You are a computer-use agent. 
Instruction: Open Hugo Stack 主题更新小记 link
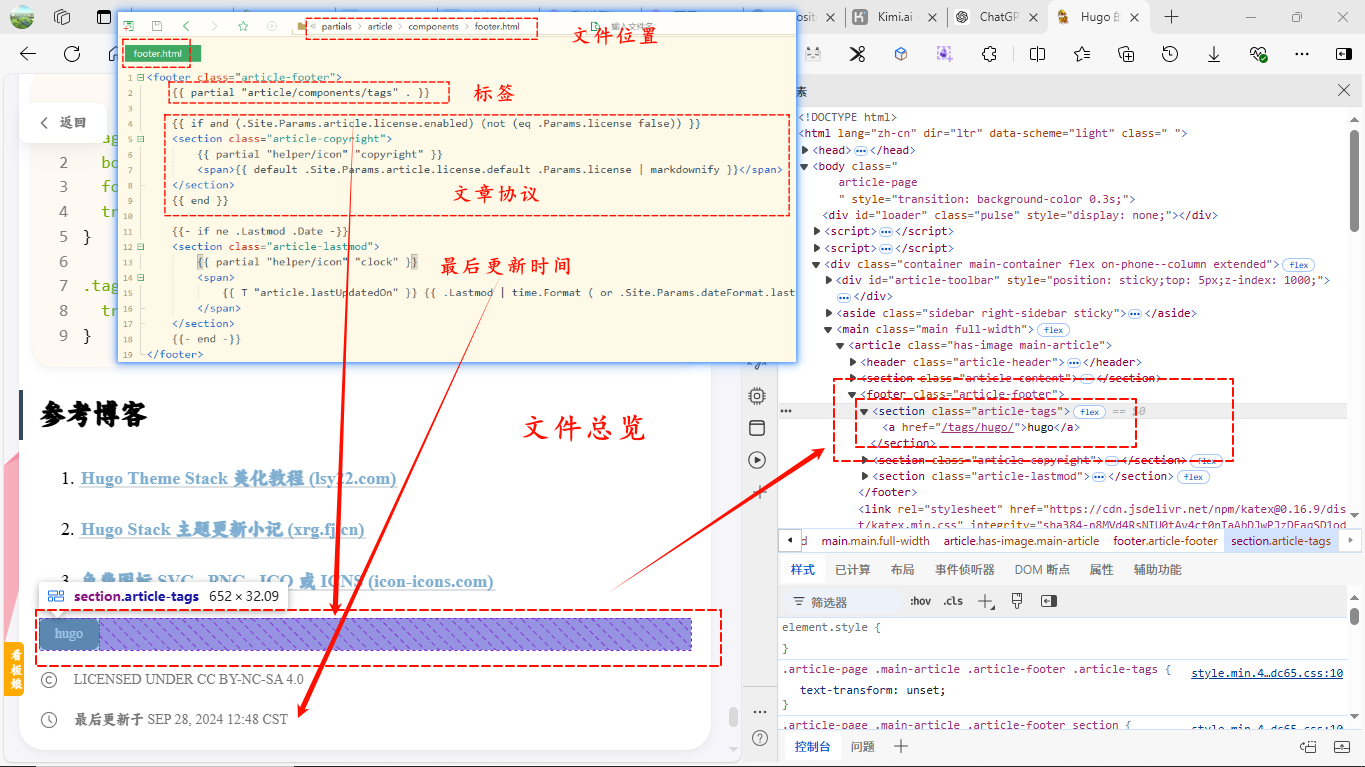pos(222,529)
